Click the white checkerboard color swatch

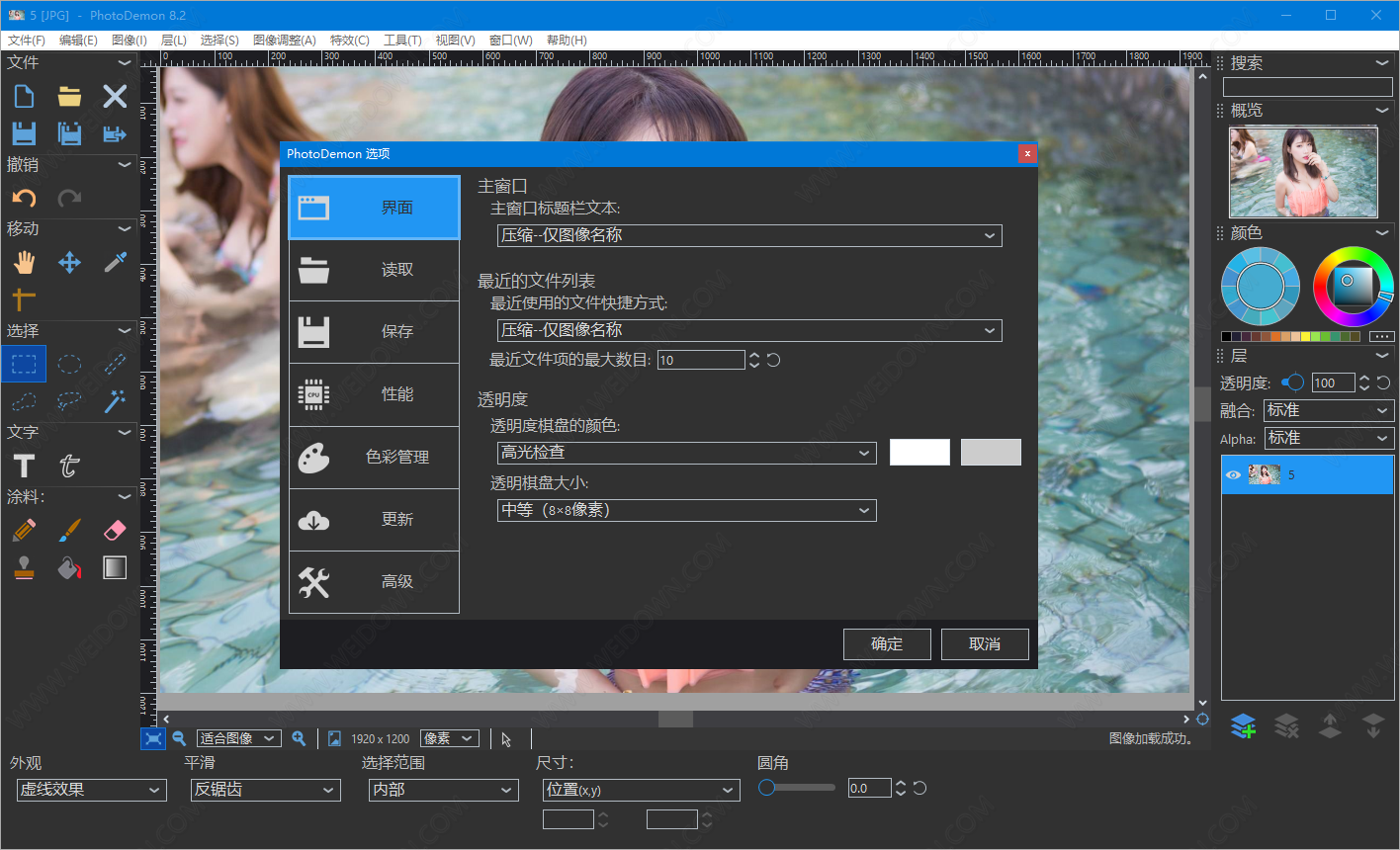(x=919, y=453)
